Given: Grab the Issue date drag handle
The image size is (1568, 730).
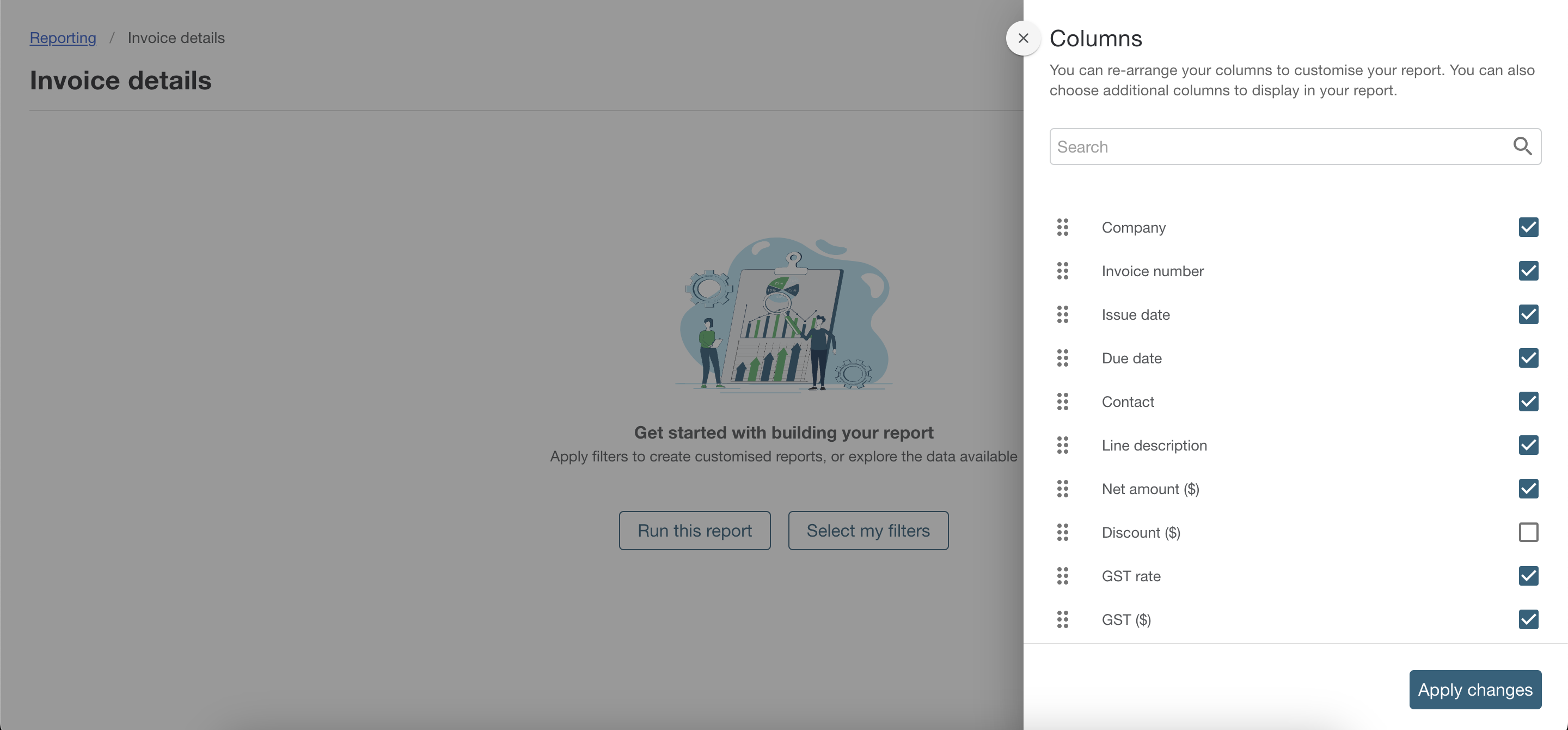Looking at the screenshot, I should (x=1063, y=315).
